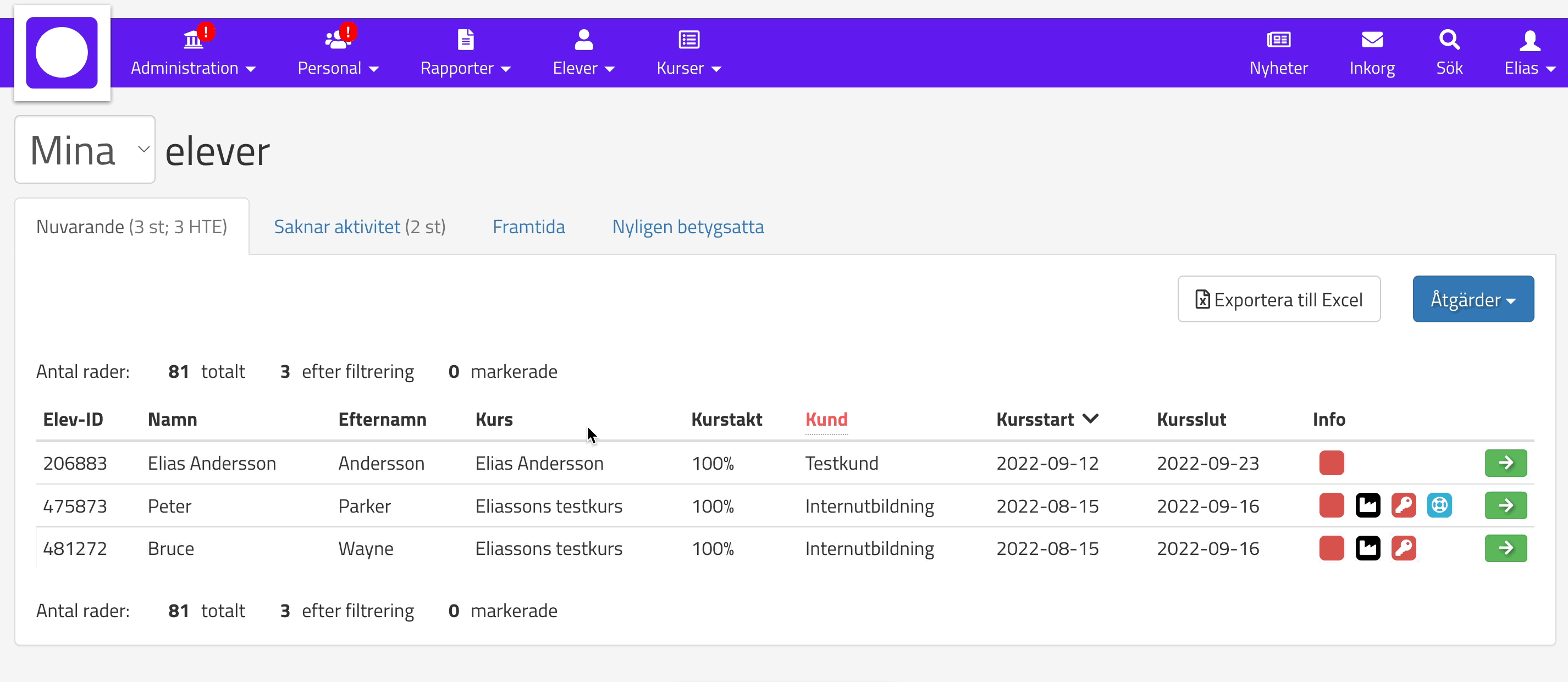Click the red key icon in Bruce's row
The width and height of the screenshot is (1568, 682).
coord(1403,548)
